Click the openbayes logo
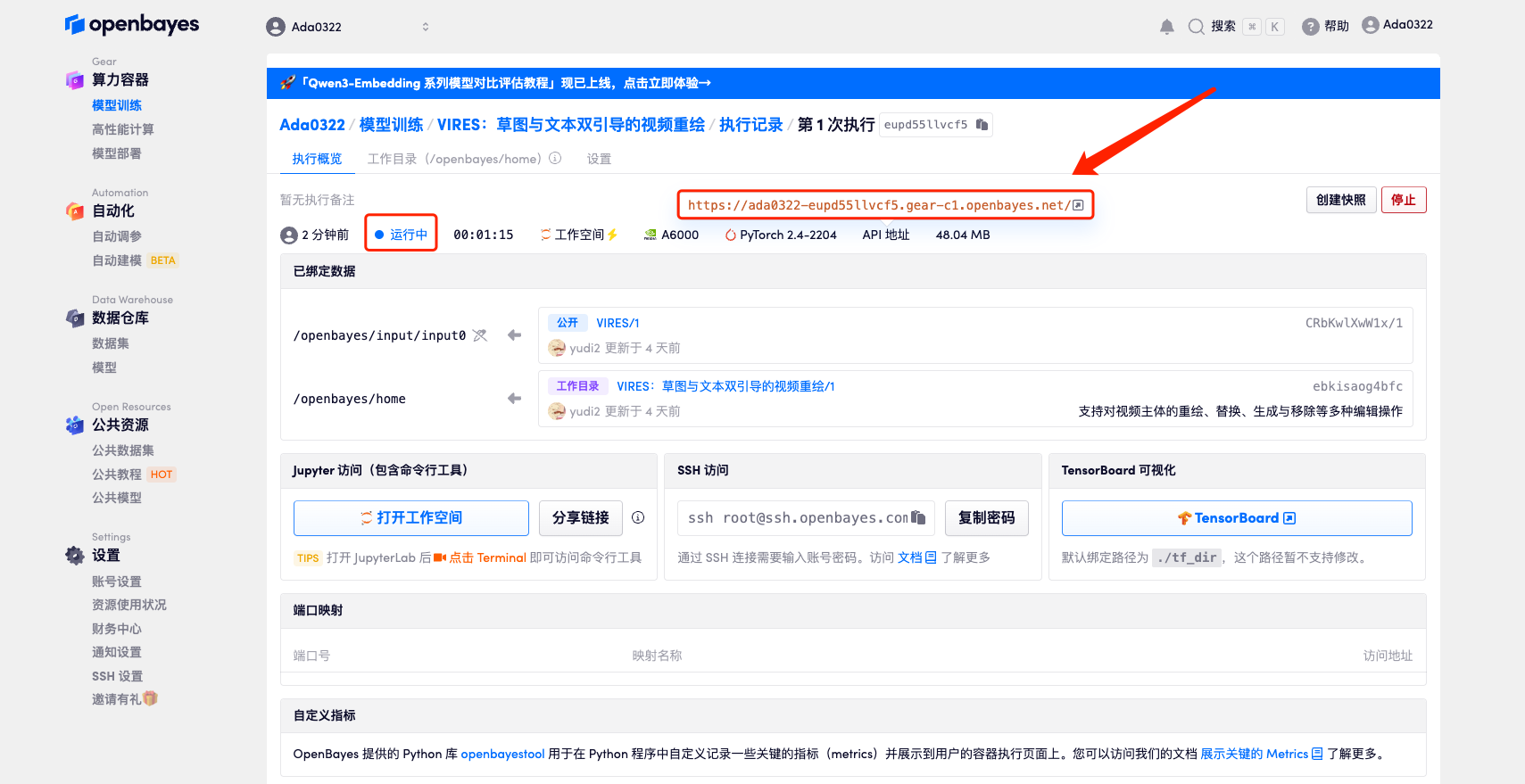The width and height of the screenshot is (1525, 784). (132, 25)
